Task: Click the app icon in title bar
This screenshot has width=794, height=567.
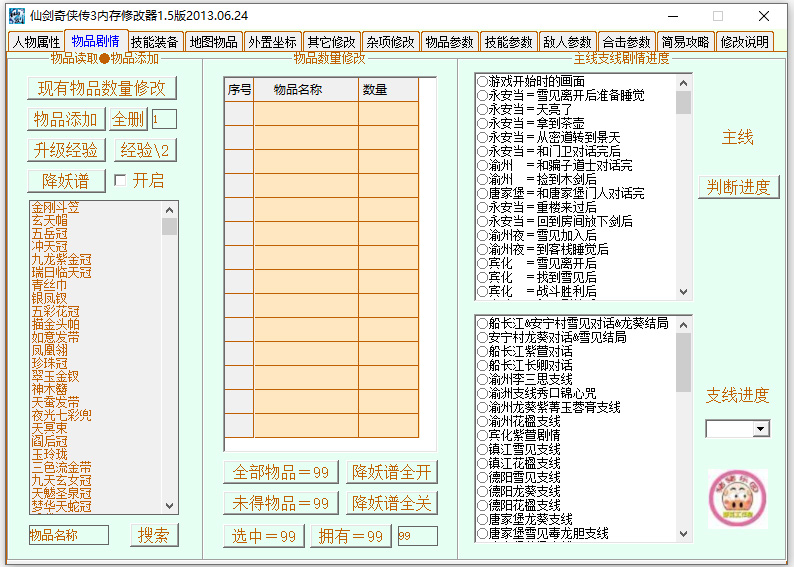Action: tap(14, 15)
